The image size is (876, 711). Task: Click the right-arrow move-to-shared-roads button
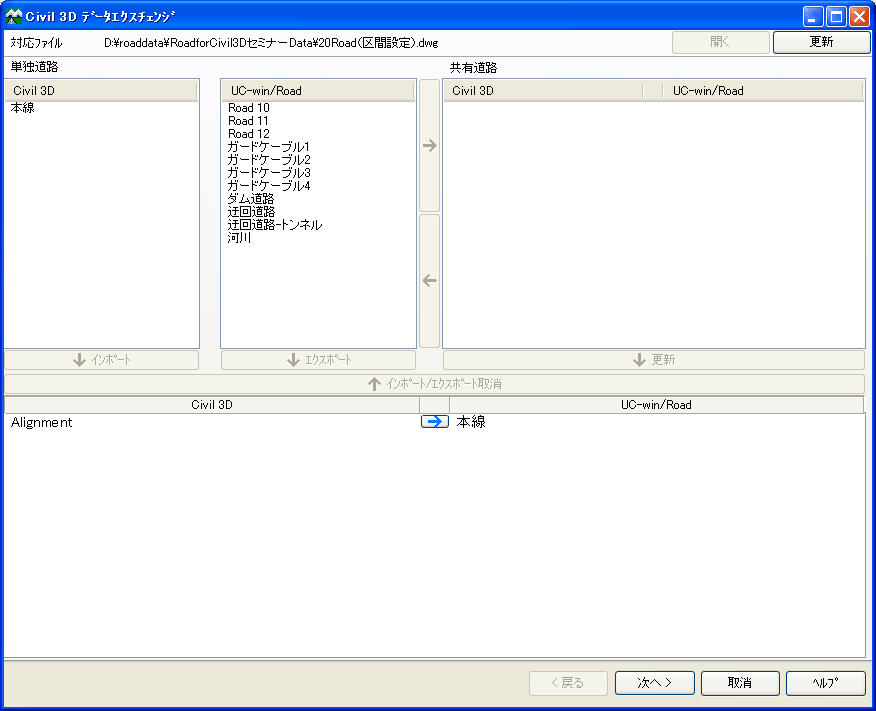(x=429, y=146)
